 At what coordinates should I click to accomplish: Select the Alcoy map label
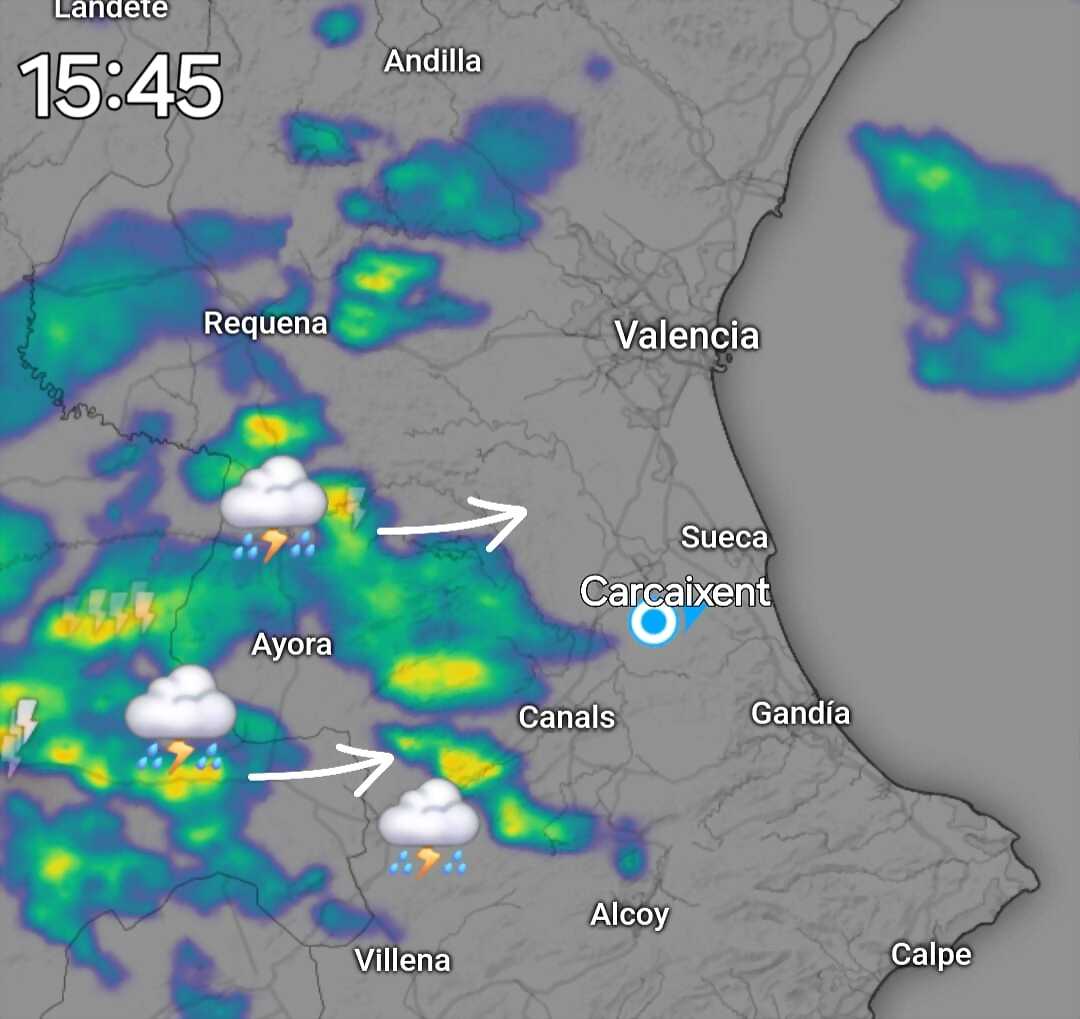click(x=630, y=915)
